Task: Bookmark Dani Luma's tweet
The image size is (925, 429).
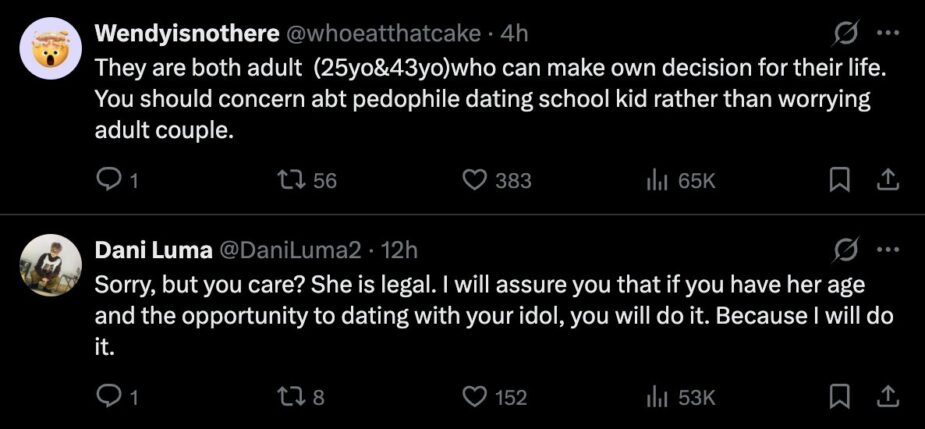Action: [x=838, y=398]
